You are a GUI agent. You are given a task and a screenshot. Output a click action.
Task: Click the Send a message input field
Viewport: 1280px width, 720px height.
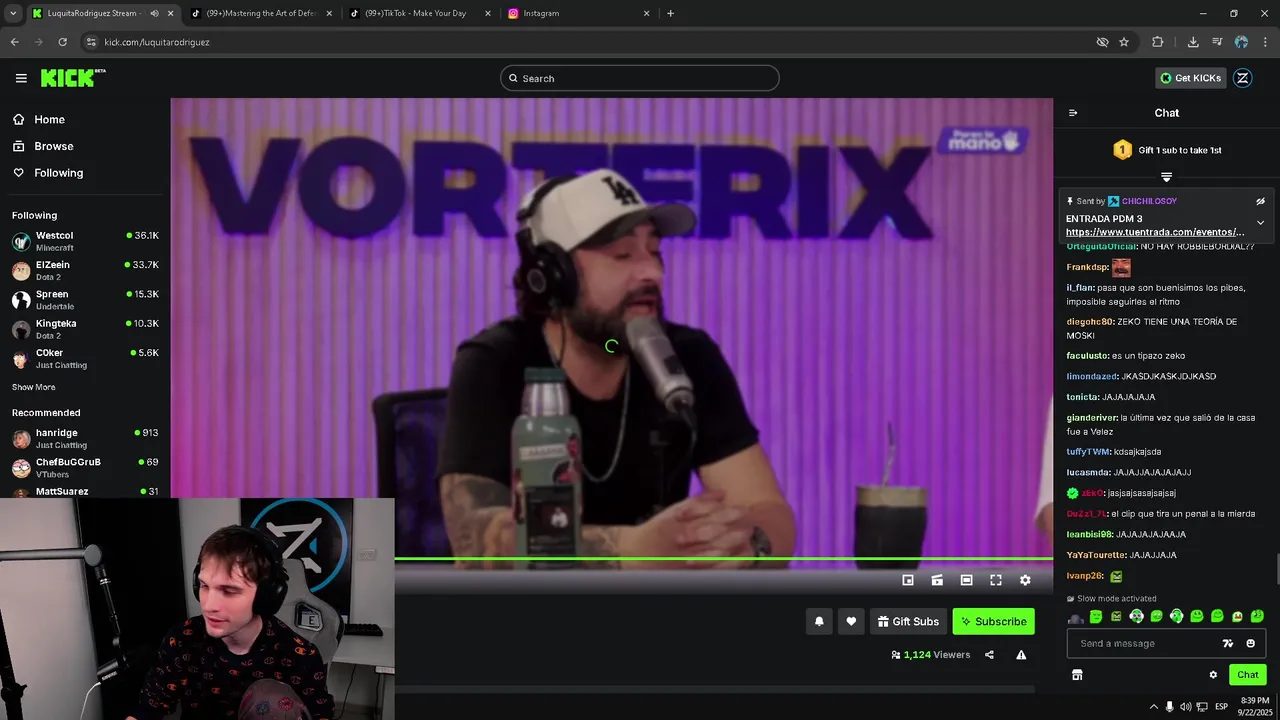(1166, 643)
